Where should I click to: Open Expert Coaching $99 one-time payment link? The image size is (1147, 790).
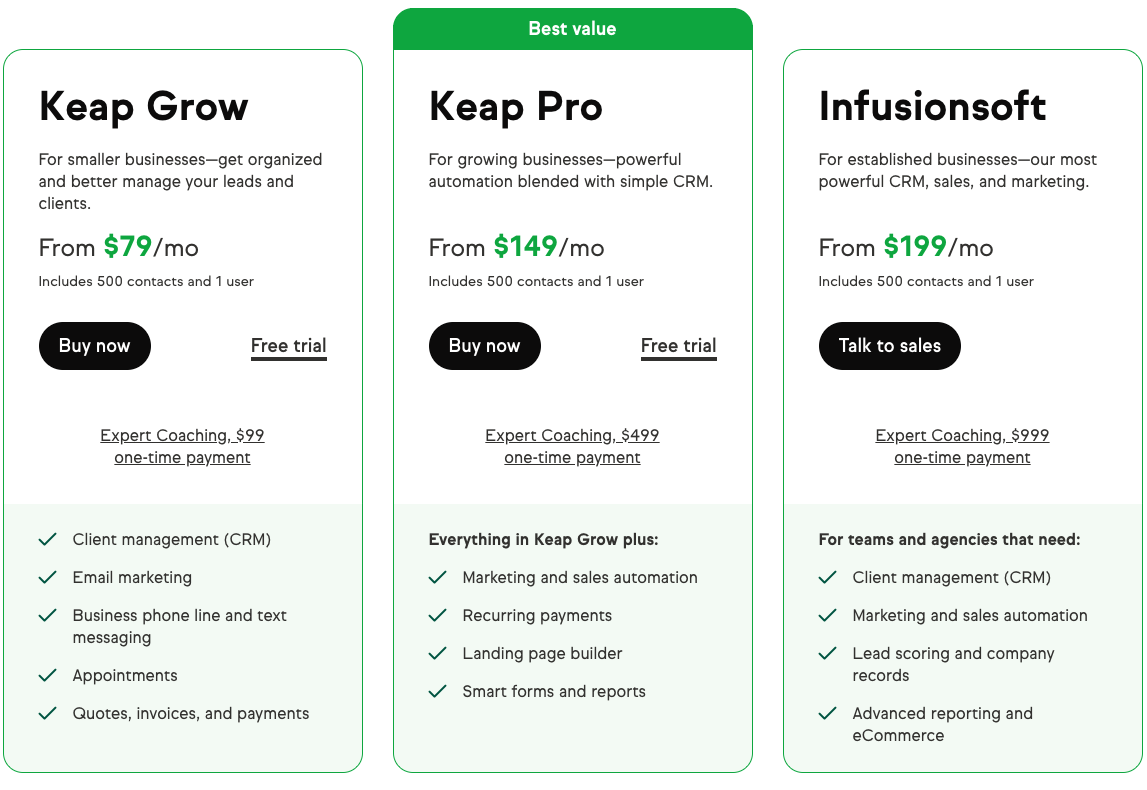point(182,447)
